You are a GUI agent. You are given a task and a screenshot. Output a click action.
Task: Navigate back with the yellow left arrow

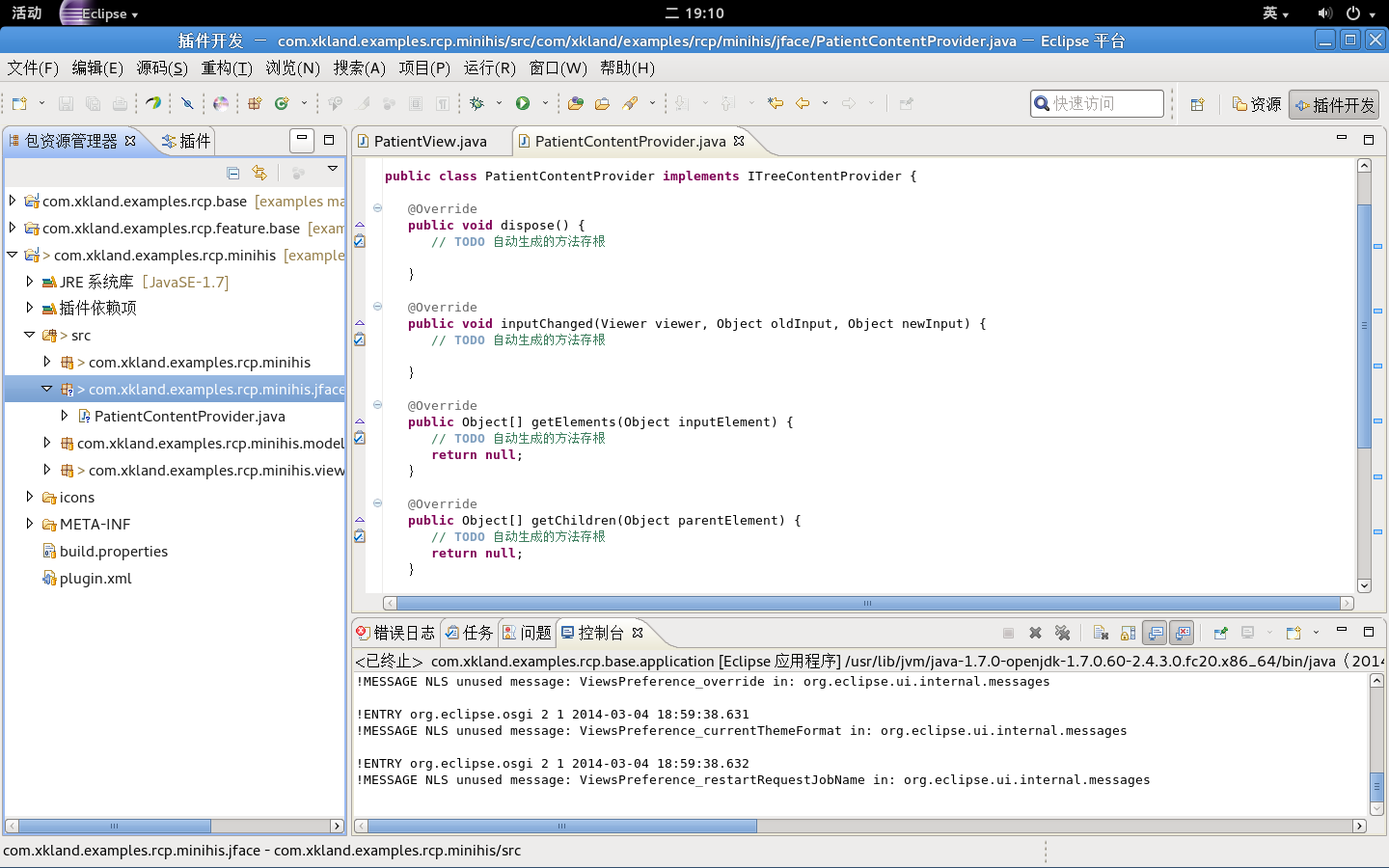pos(803,103)
